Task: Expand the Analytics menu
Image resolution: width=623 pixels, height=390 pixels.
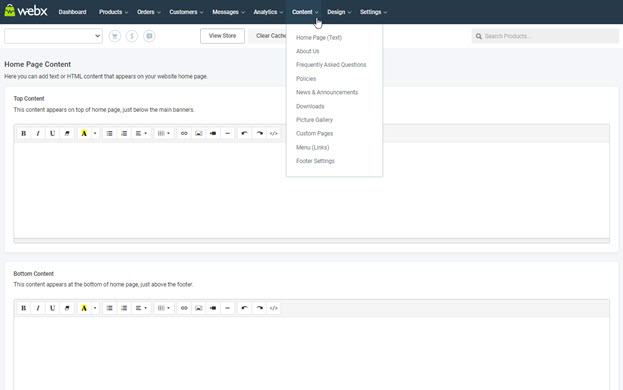Action: (268, 12)
